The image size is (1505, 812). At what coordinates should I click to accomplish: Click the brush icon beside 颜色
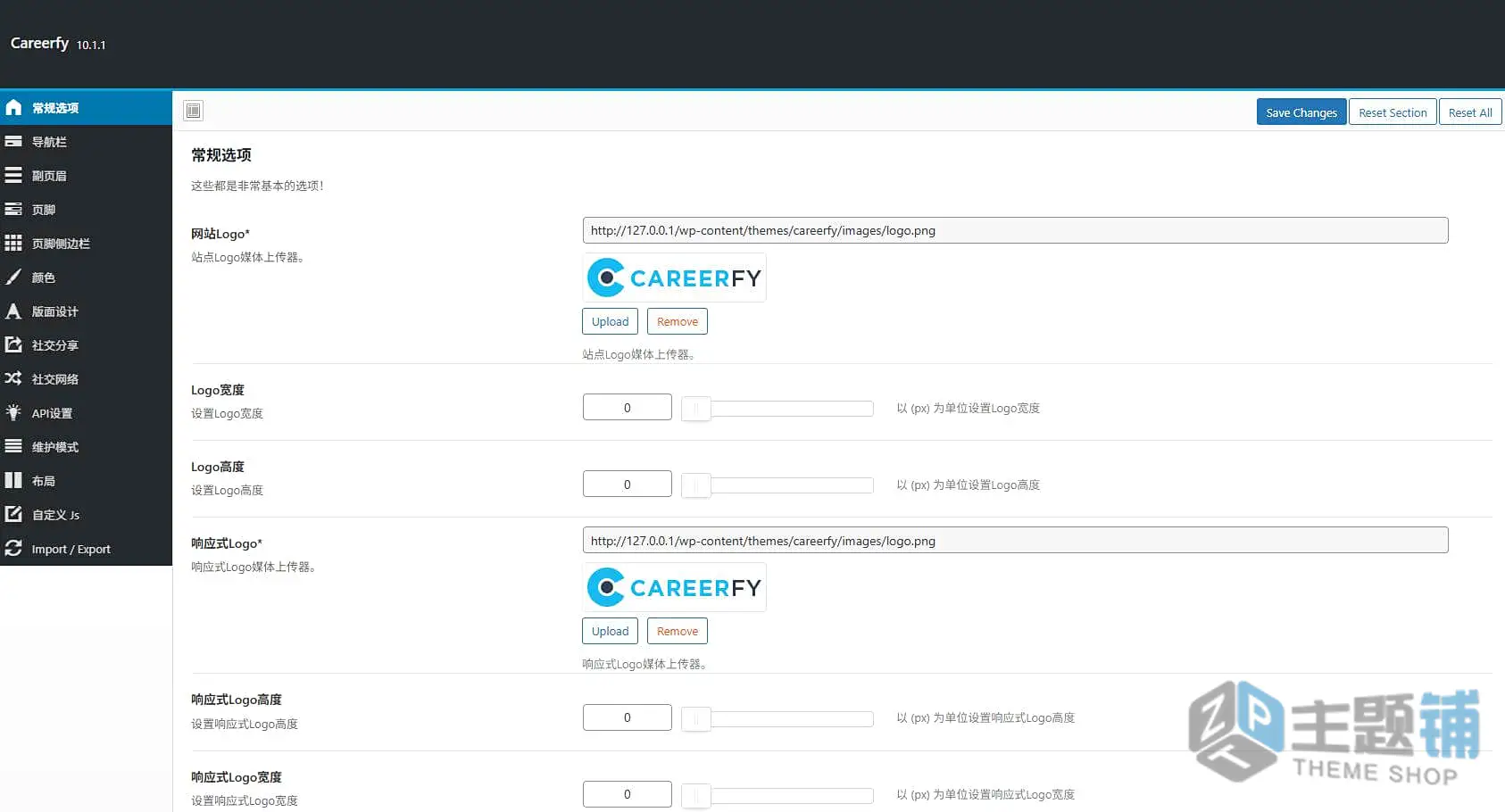click(x=13, y=278)
